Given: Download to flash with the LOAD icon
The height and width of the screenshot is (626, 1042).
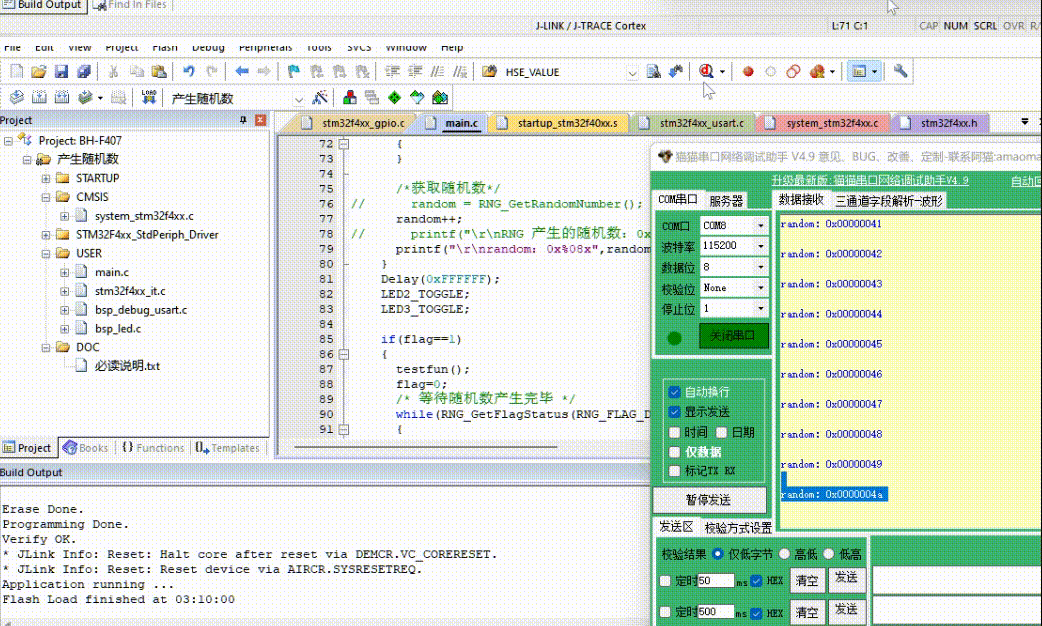Looking at the screenshot, I should pos(148,98).
